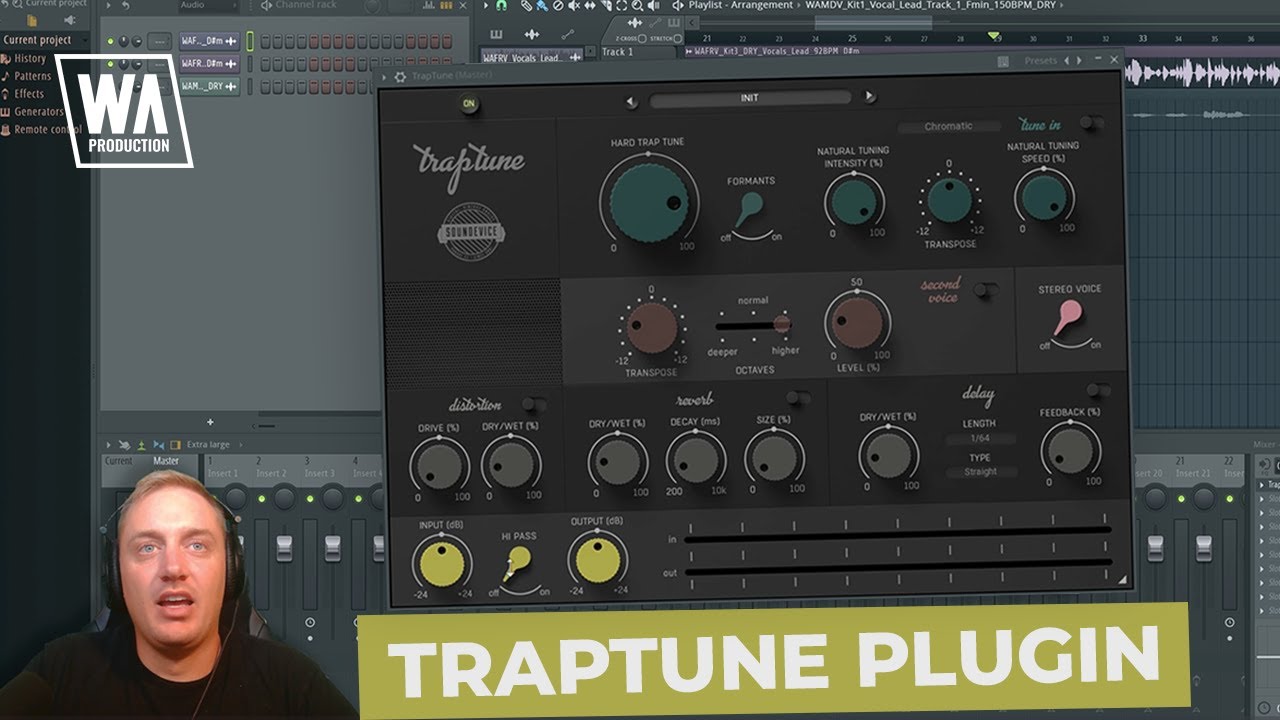The height and width of the screenshot is (720, 1280).
Task: Toggle playlist magnet snap icon
Action: point(501,6)
